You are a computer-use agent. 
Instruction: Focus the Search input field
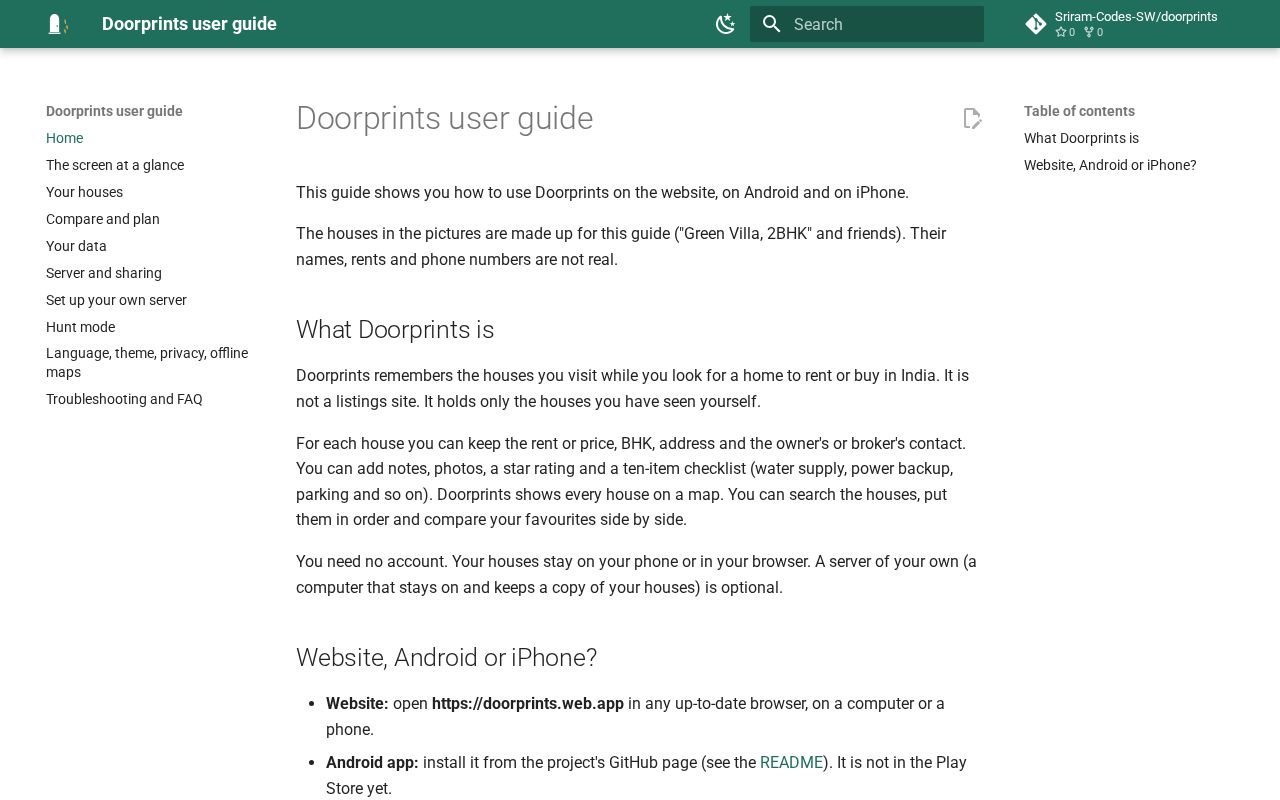click(x=867, y=24)
